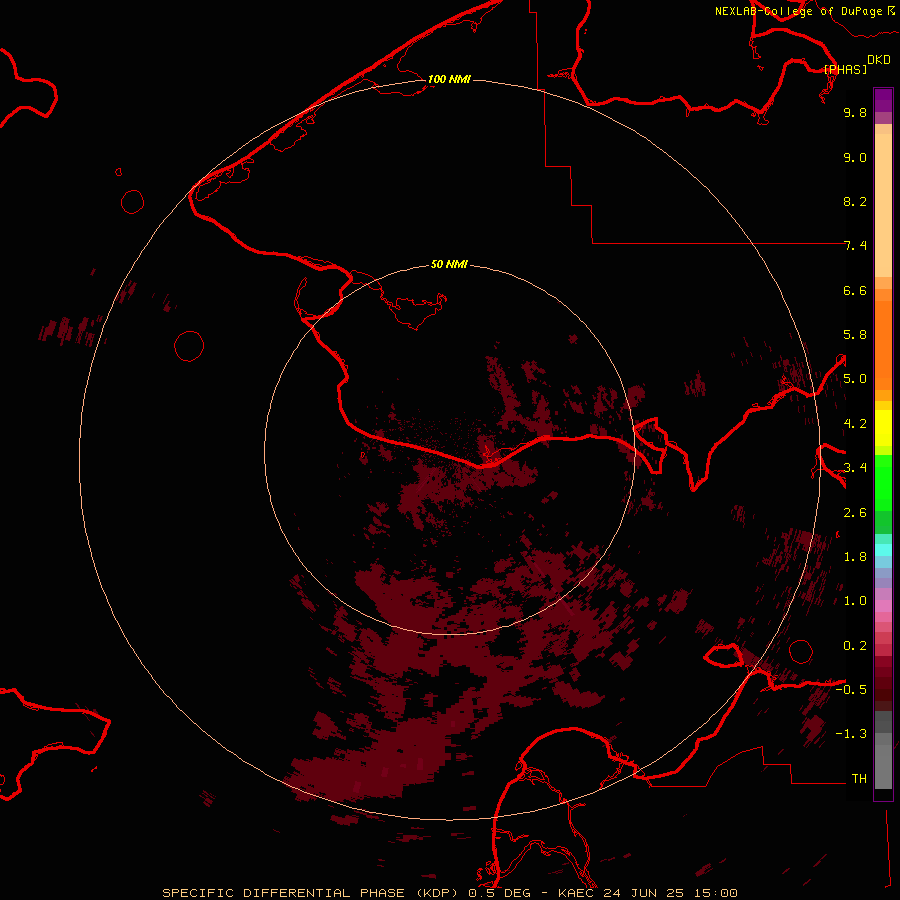Click the yellow segment of color bar
The image size is (900, 900).
[x=883, y=428]
